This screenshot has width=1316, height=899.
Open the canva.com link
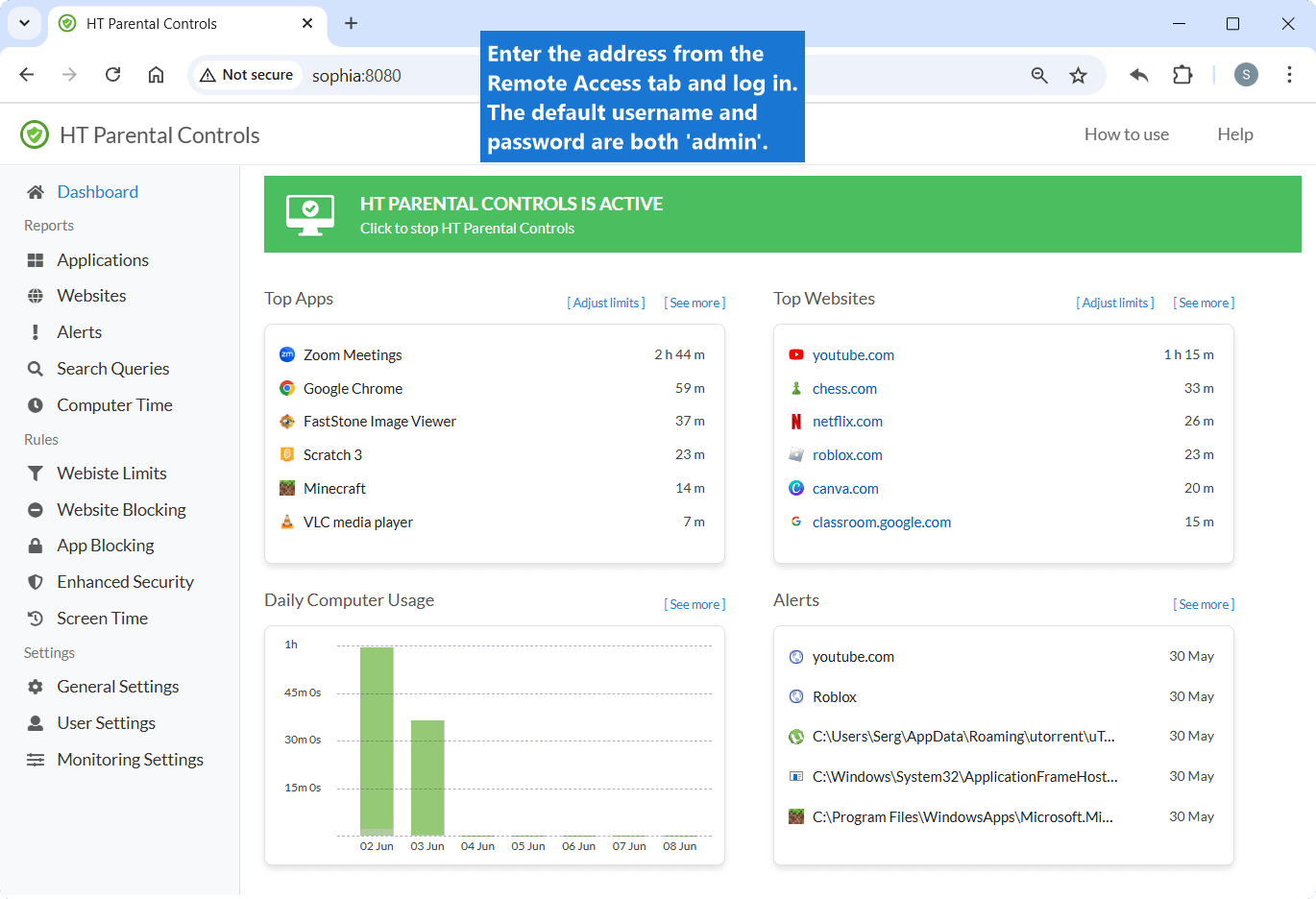tap(845, 489)
